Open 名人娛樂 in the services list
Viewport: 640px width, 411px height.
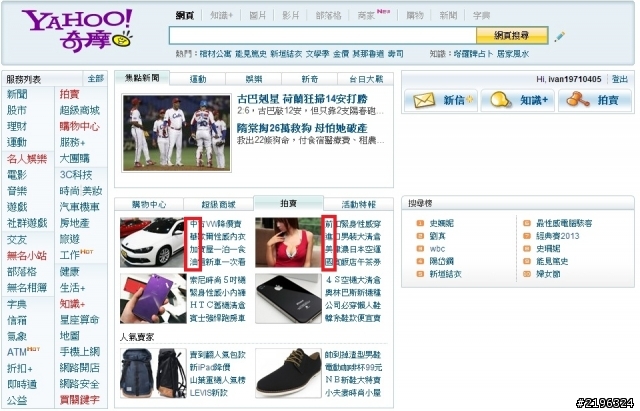coord(27,159)
